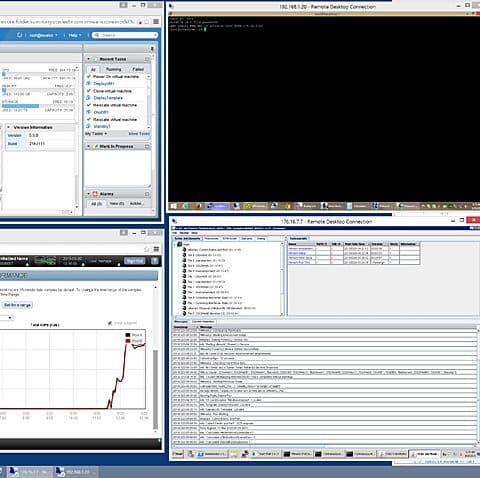The width and height of the screenshot is (480, 478).
Task: Toggle the Show Legend checkbox
Action: [110, 323]
